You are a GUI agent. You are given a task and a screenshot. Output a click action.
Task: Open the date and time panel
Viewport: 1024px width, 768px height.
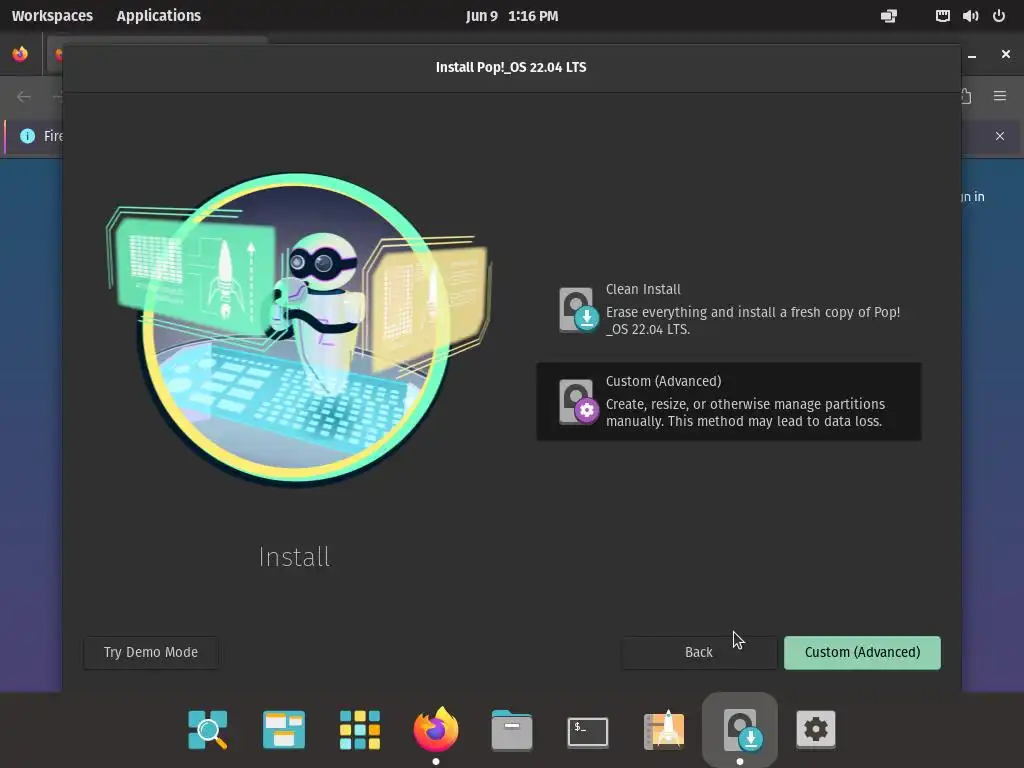(512, 16)
